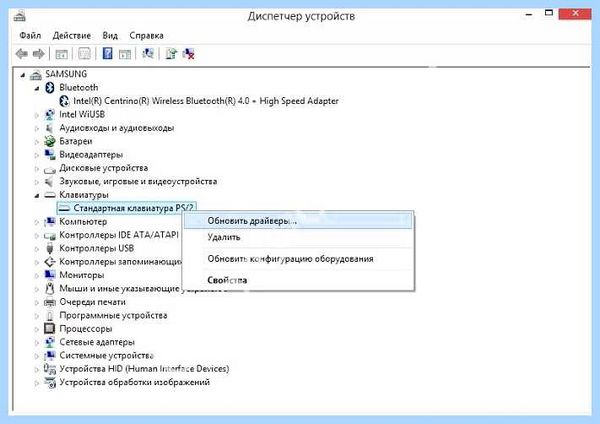Screen dimensions: 600x424
Task: Click the Клавиатуры keyboard category icon
Action: [x=50, y=195]
